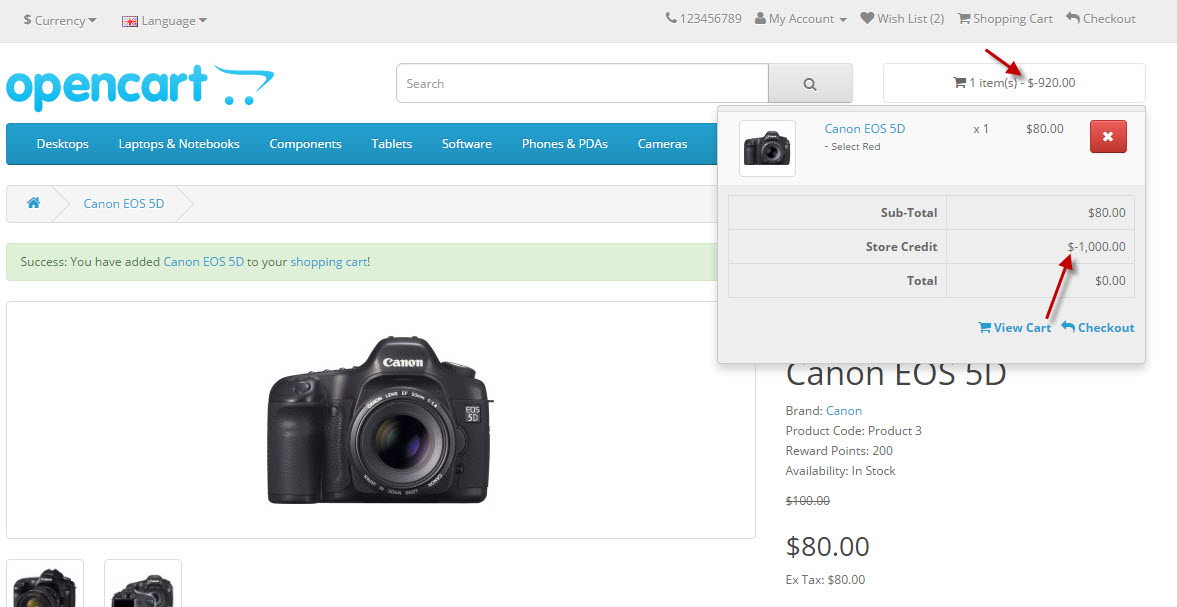Click the Sub-Total $80.00 value
Screen dimensions: 1177x607
coord(1106,213)
